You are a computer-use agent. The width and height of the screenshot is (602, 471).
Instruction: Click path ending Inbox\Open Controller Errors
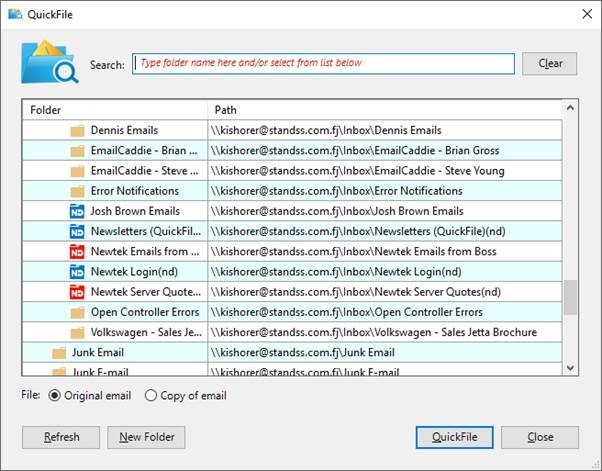pos(346,312)
